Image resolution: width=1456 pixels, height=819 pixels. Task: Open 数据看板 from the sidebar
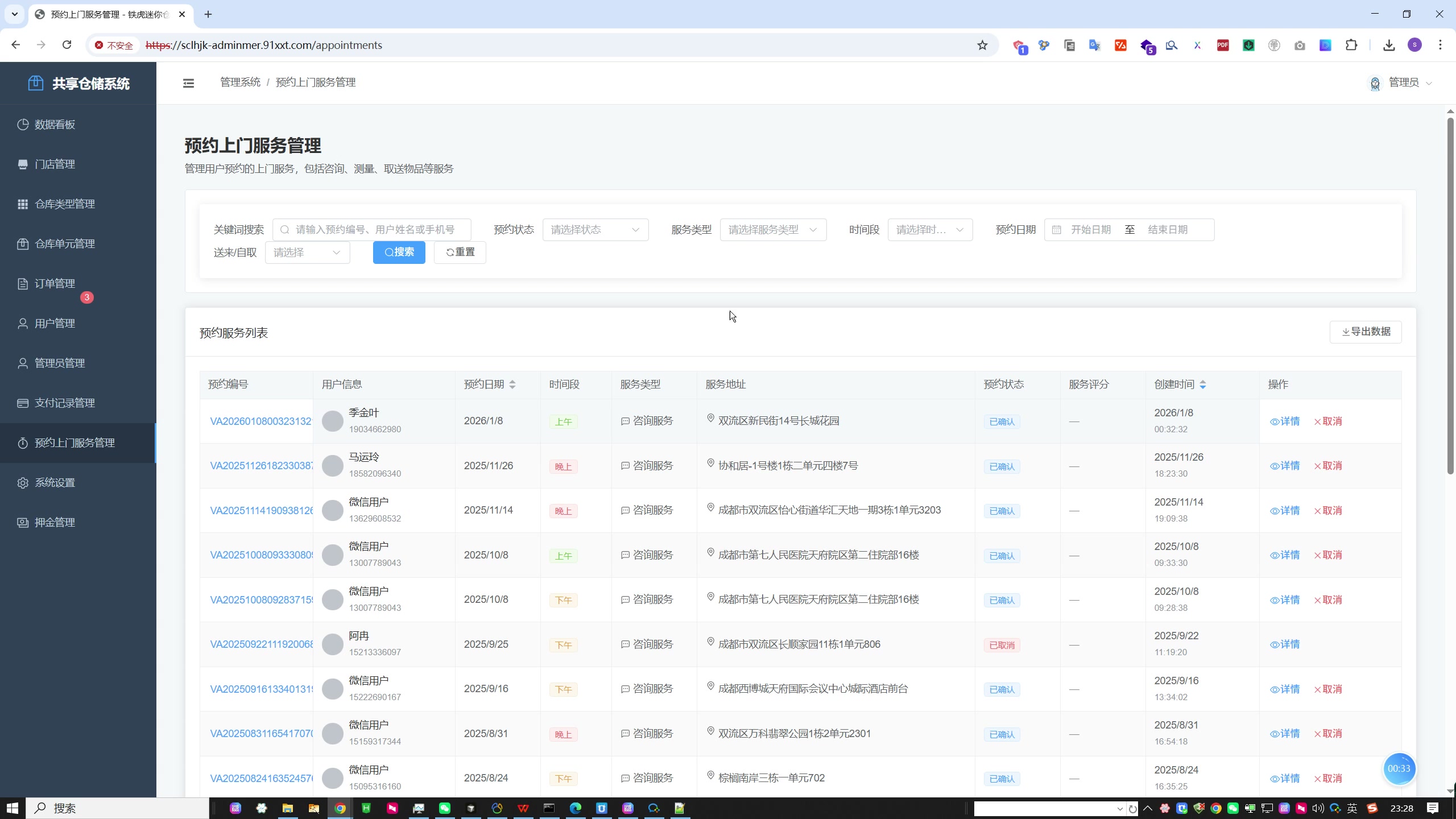point(55,125)
